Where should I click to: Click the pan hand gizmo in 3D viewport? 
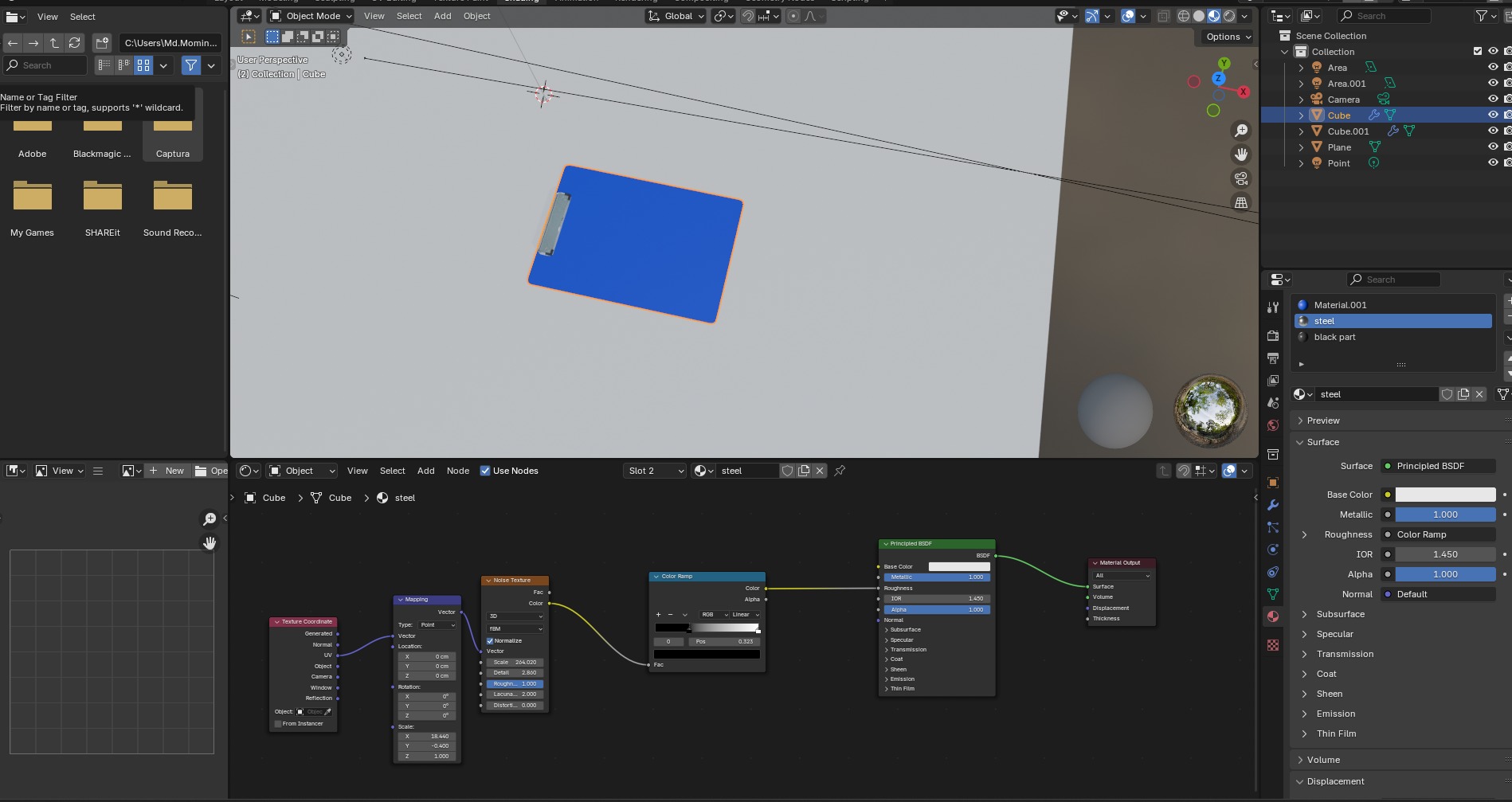[x=1241, y=155]
